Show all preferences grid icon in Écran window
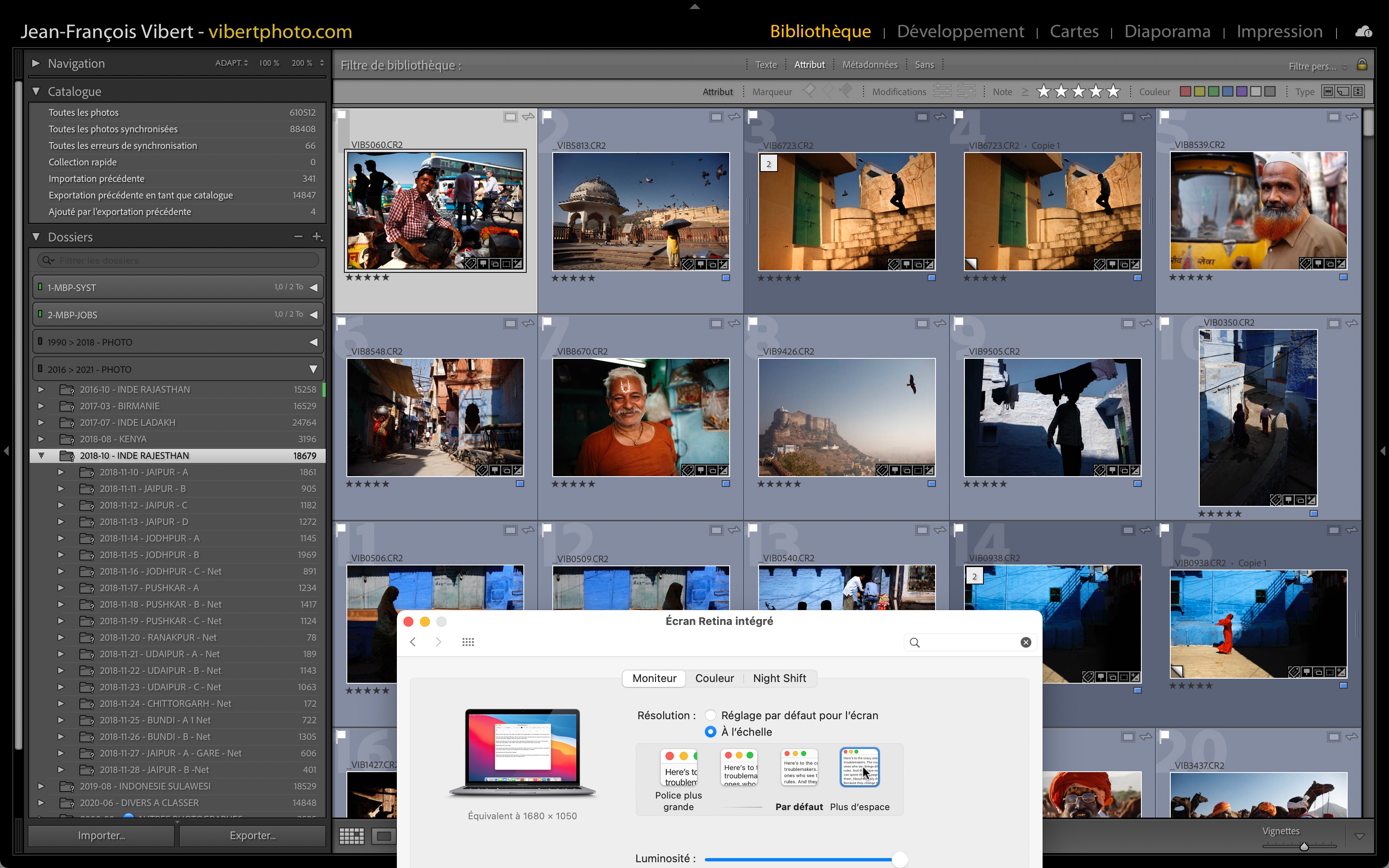 point(468,642)
